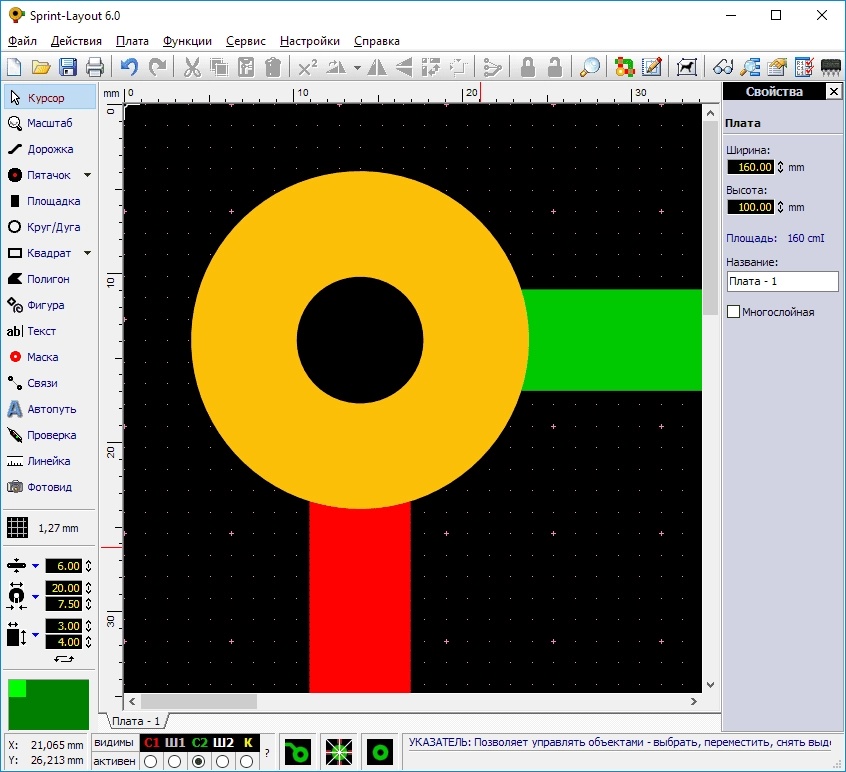846x772 pixels.
Task: Open the Настройки menu
Action: [x=310, y=41]
